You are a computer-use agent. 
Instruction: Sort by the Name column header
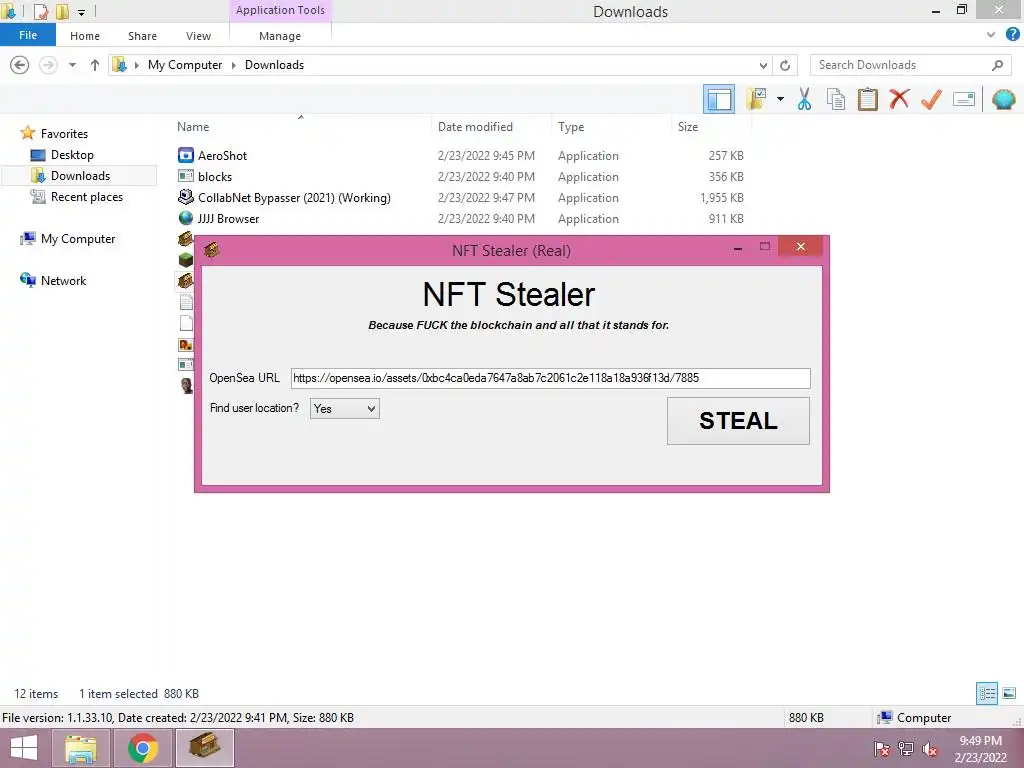click(x=193, y=127)
